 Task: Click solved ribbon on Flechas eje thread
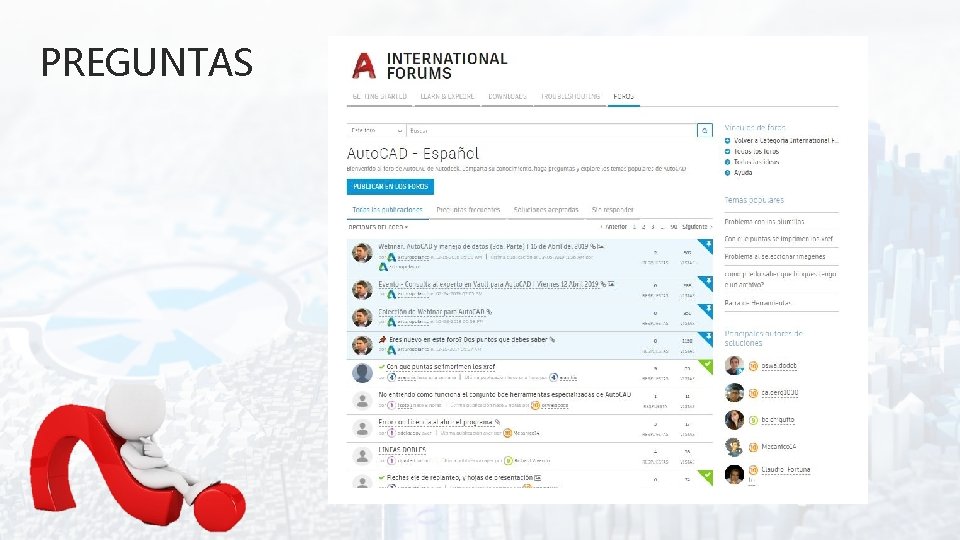[706, 477]
